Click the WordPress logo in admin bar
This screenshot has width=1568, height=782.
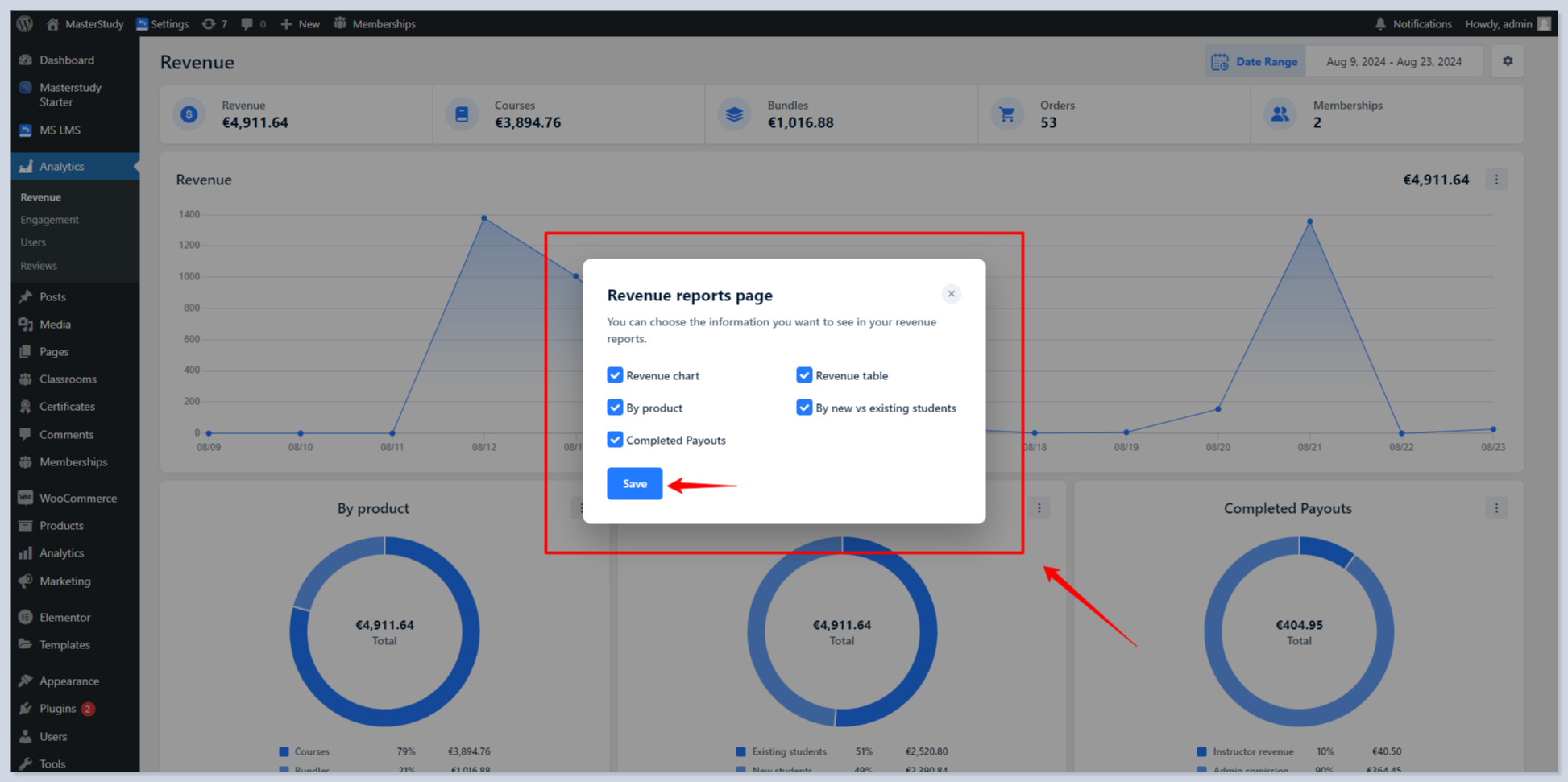point(25,24)
